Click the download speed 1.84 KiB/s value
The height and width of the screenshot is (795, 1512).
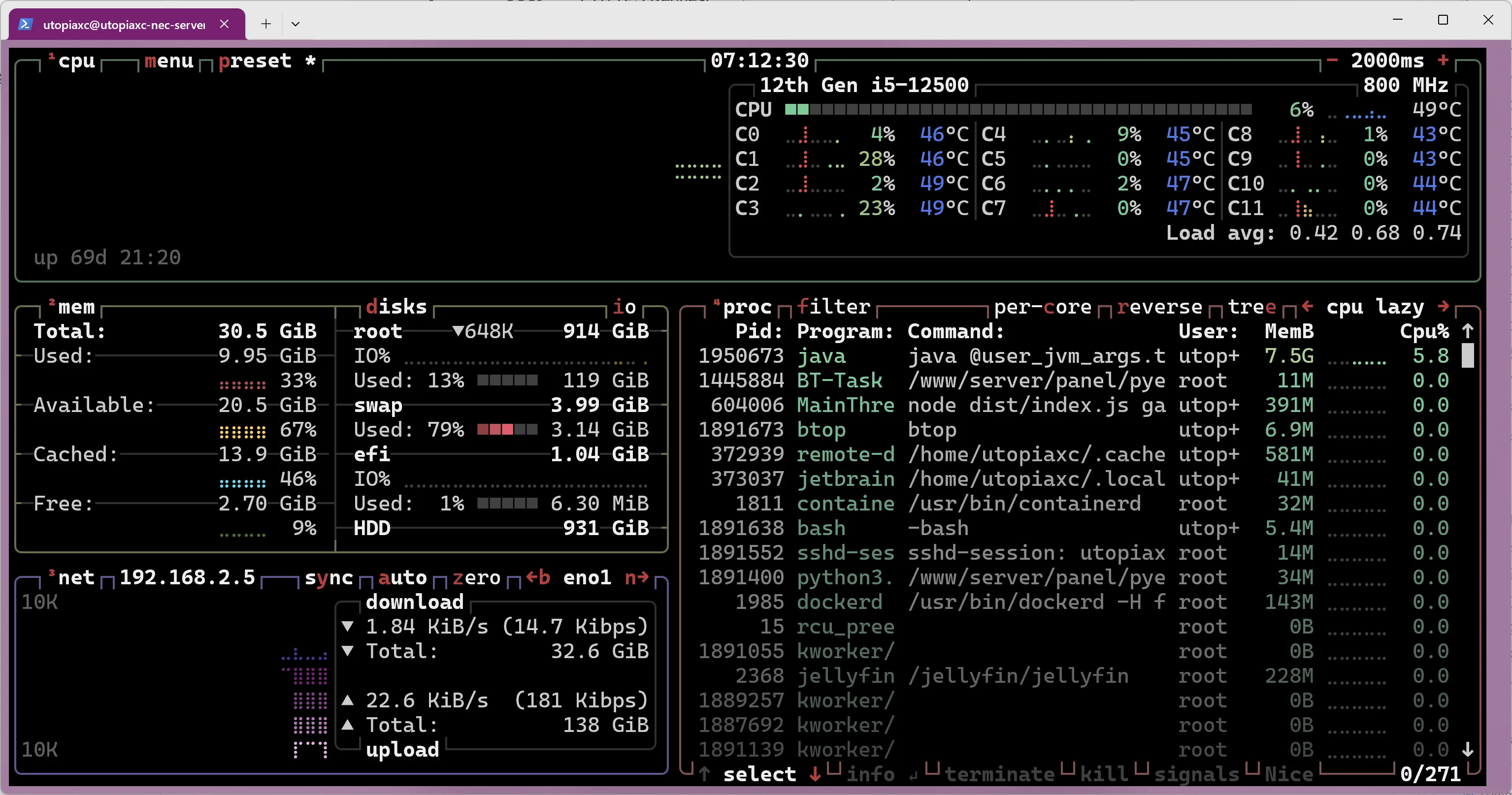click(427, 627)
